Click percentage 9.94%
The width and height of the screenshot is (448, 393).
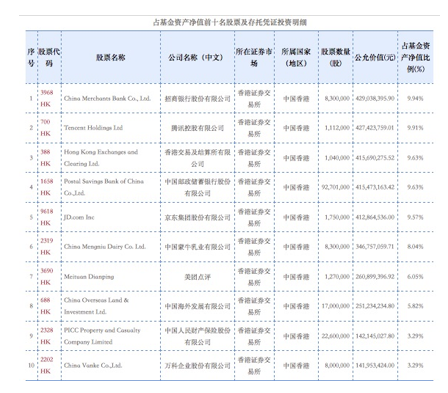click(415, 98)
